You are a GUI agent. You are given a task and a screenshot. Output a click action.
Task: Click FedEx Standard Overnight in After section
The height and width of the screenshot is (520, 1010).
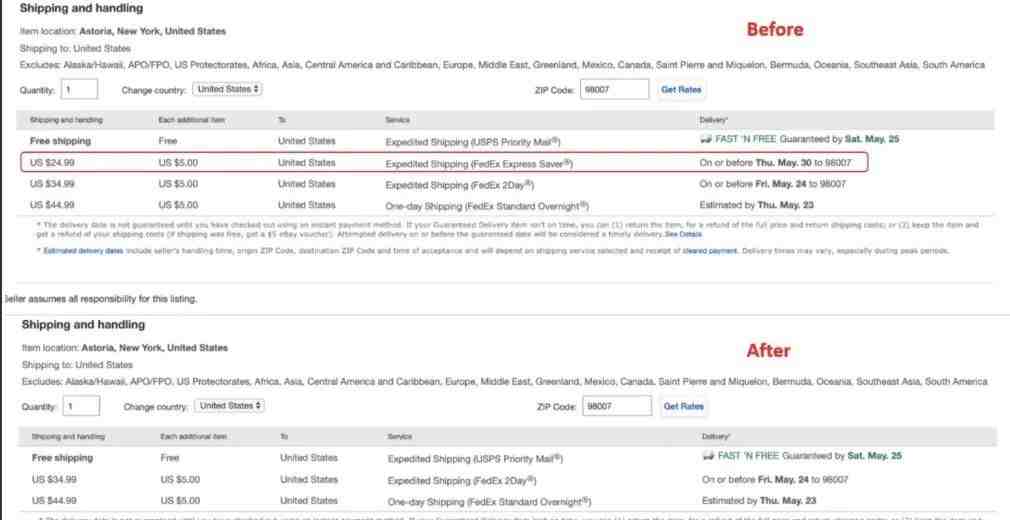[490, 501]
